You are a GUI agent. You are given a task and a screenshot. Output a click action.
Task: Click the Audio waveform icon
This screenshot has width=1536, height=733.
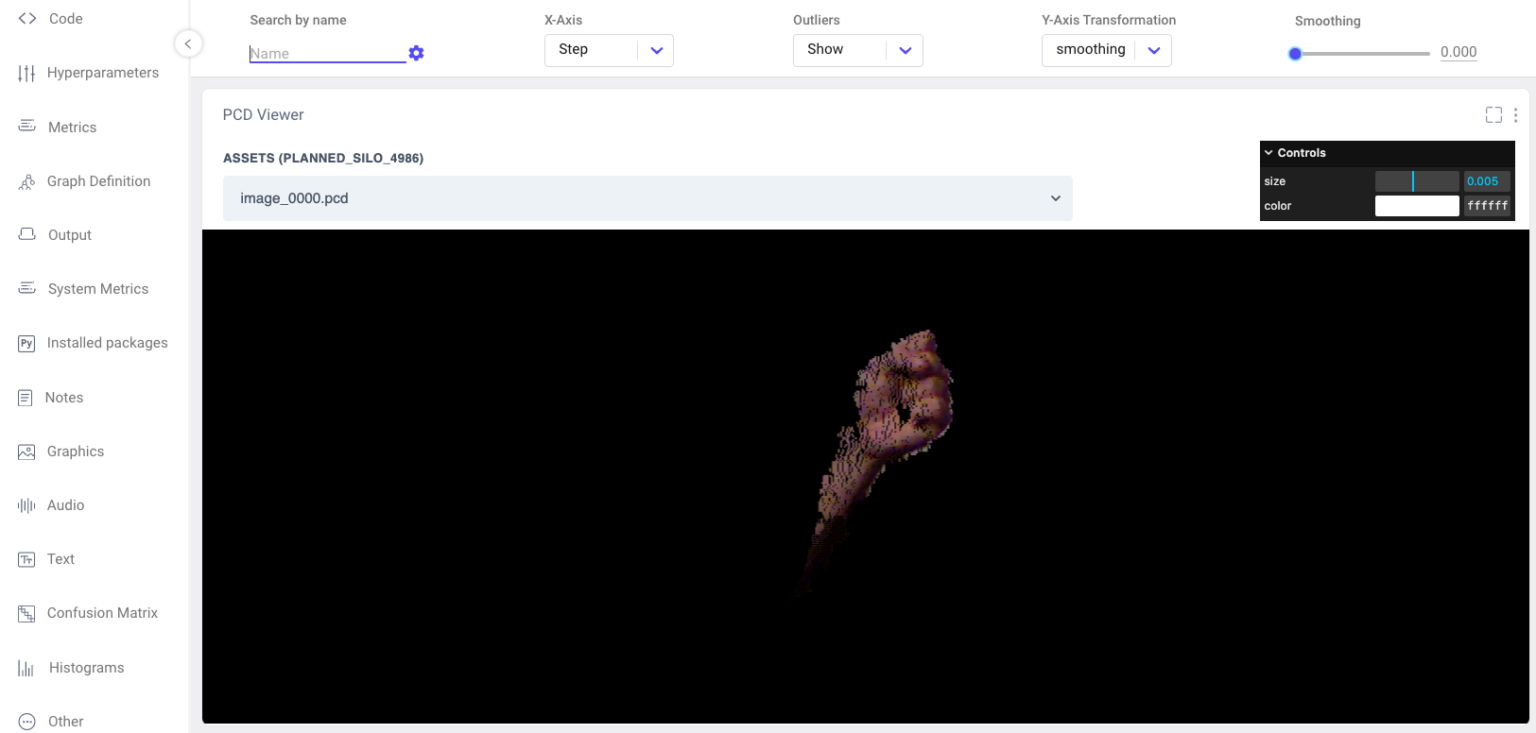[x=27, y=505]
